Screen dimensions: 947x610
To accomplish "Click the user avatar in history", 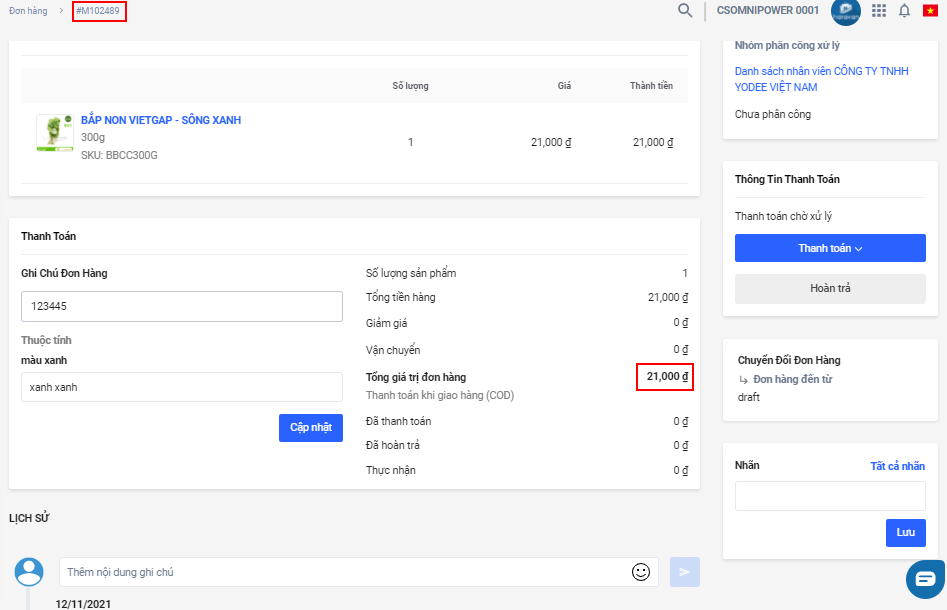I will (30, 572).
